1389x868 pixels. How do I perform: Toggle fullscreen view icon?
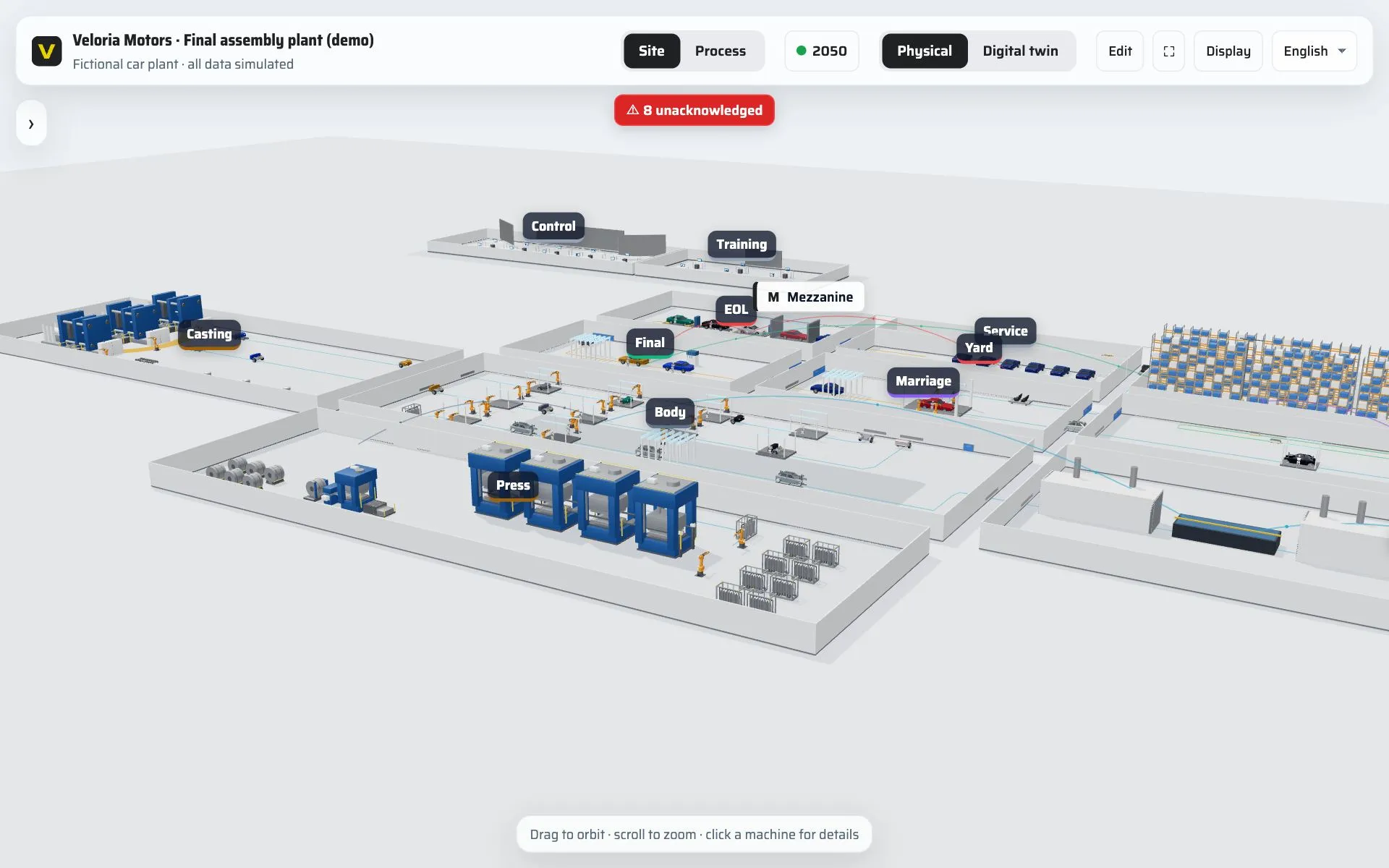(1168, 51)
